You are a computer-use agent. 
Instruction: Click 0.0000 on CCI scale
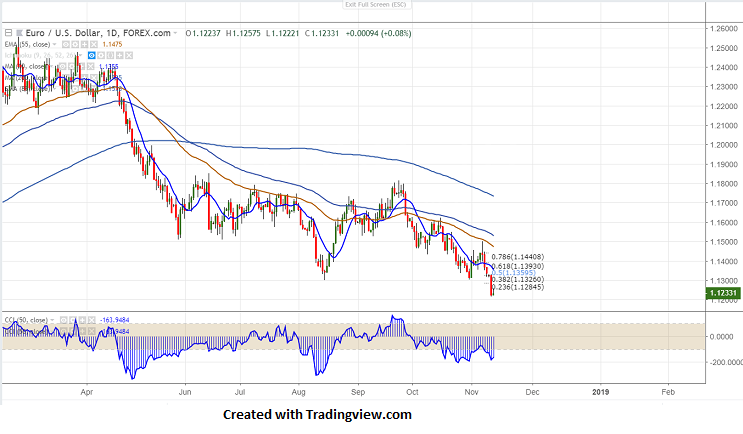(721, 337)
